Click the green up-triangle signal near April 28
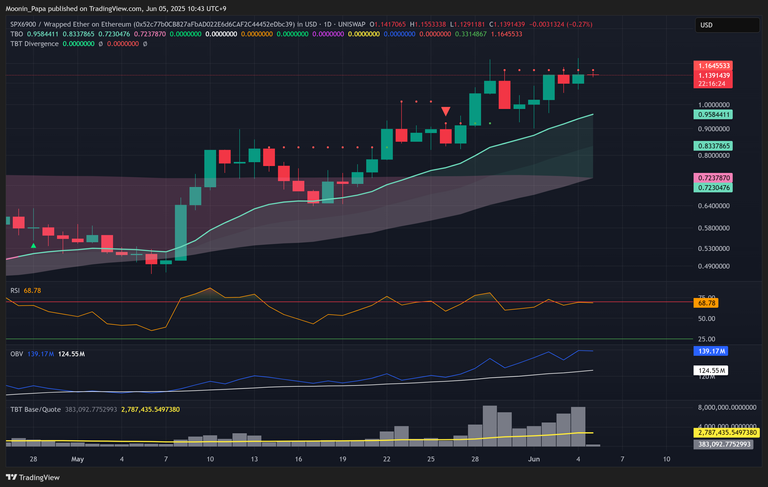 coord(35,245)
